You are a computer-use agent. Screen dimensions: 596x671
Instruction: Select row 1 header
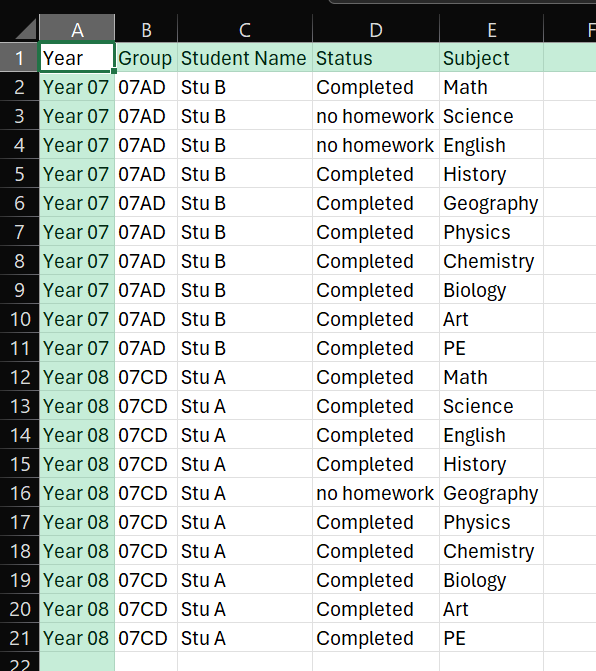point(19,57)
